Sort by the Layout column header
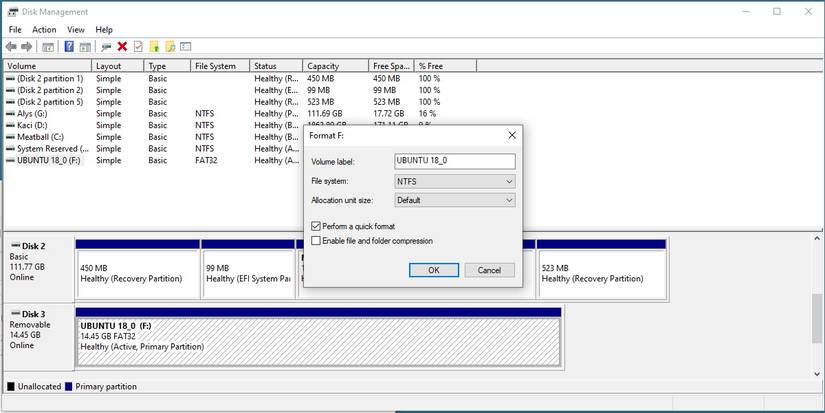Image resolution: width=825 pixels, height=413 pixels. (118, 66)
